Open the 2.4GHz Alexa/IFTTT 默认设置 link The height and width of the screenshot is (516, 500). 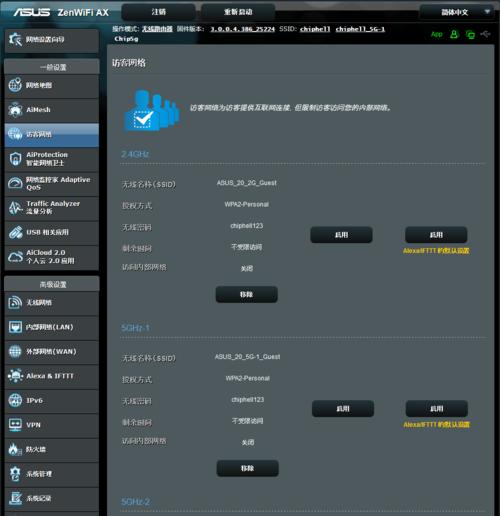click(x=436, y=251)
